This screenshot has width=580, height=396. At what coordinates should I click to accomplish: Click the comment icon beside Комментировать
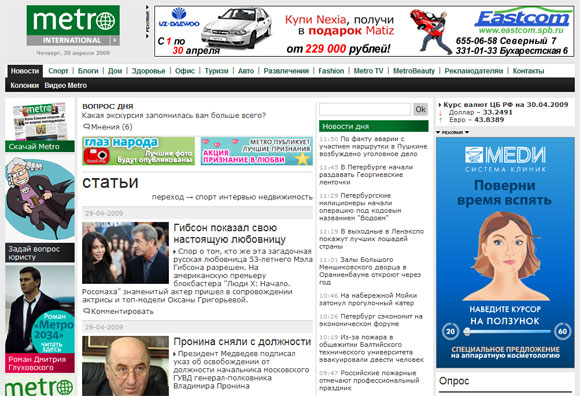point(87,311)
